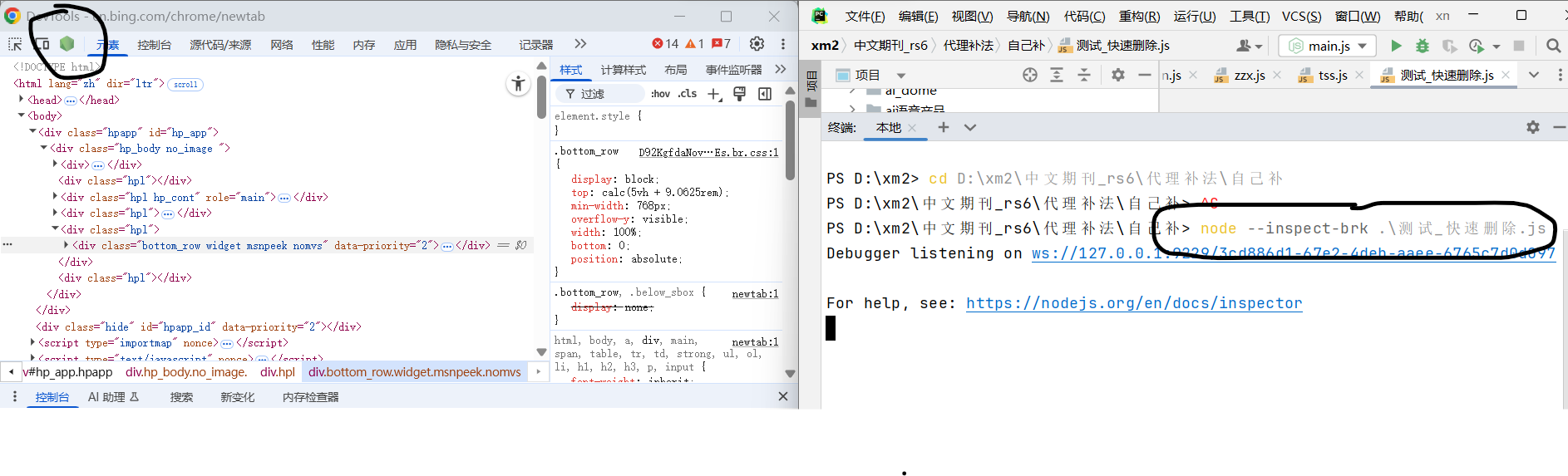Screen dimensions: 1568x476
Task: Run main.js with green play button
Action: tap(1396, 46)
